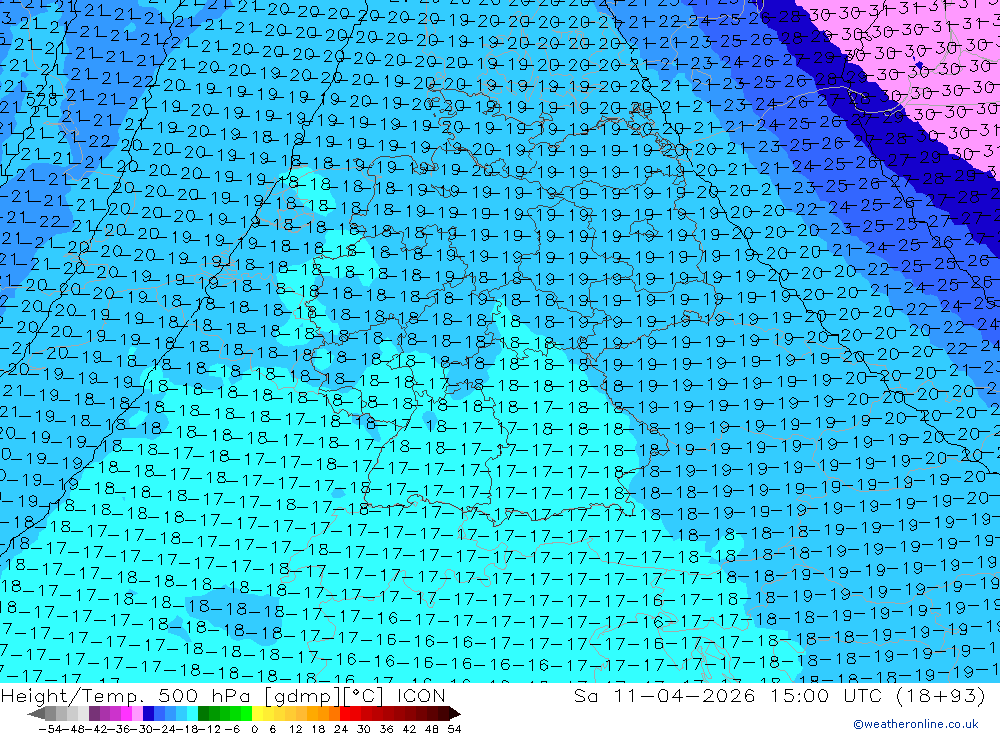This screenshot has width=1000, height=733.
Task: Click the ICON model name in title
Action: pyautogui.click(x=421, y=695)
